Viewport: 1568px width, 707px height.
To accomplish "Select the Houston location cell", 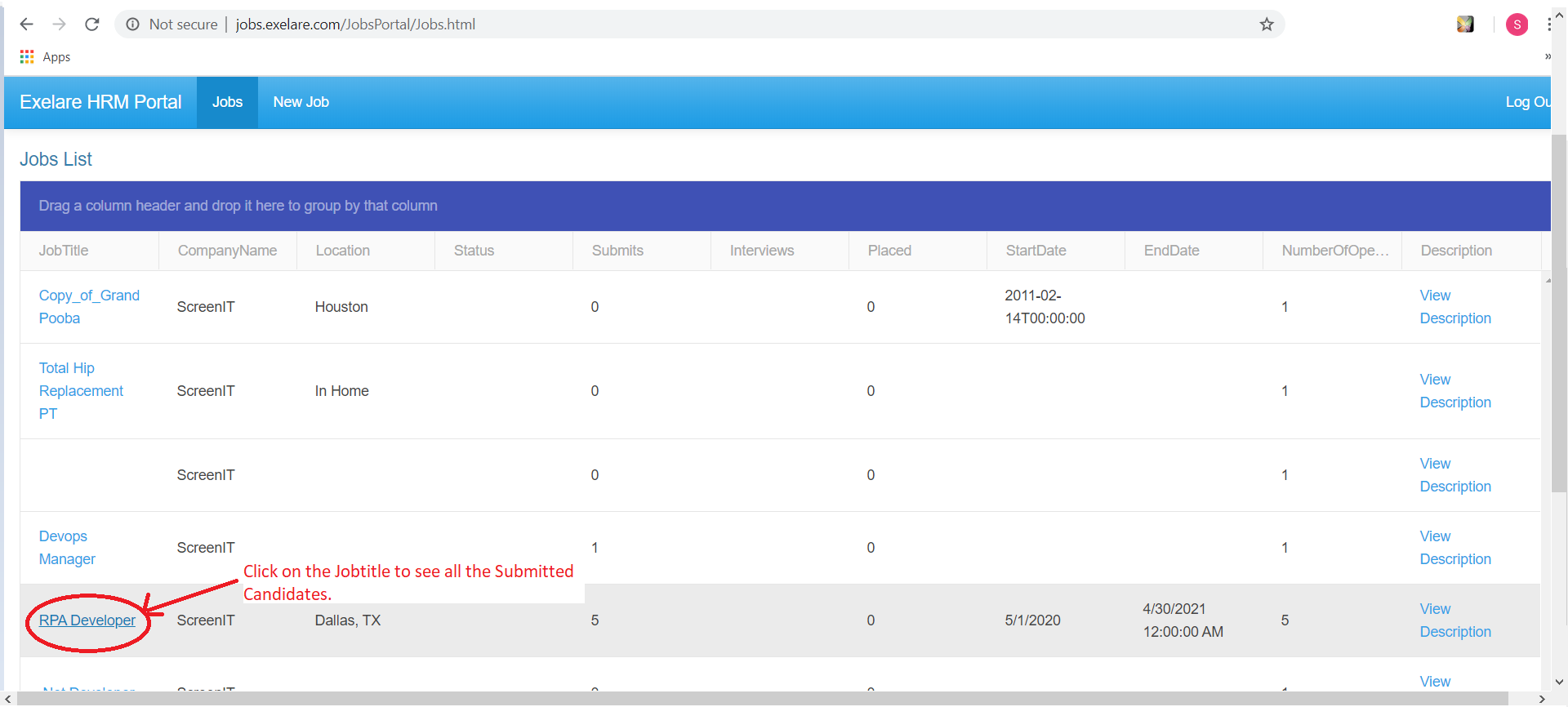I will click(341, 307).
